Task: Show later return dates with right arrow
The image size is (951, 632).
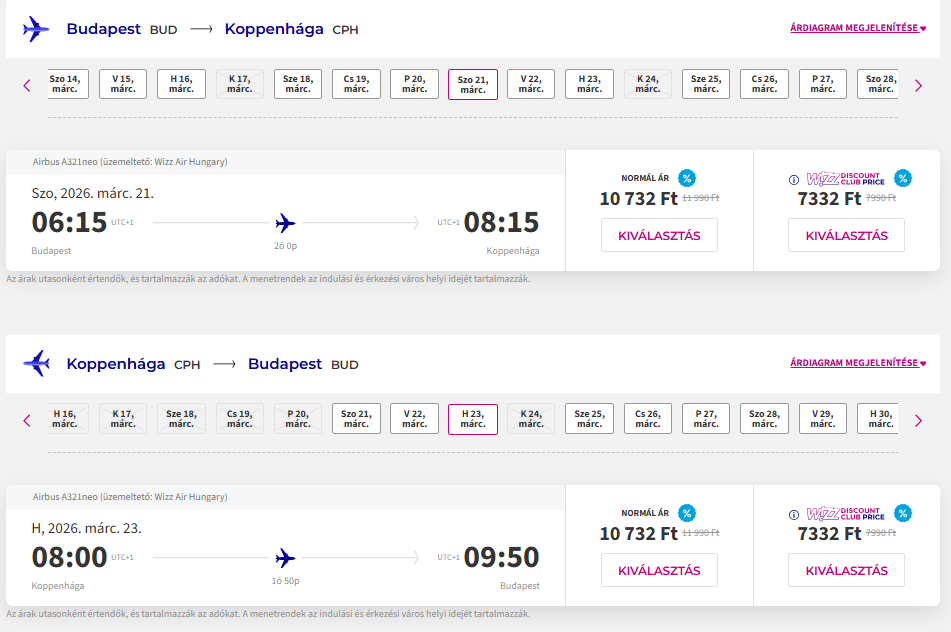Action: point(918,420)
